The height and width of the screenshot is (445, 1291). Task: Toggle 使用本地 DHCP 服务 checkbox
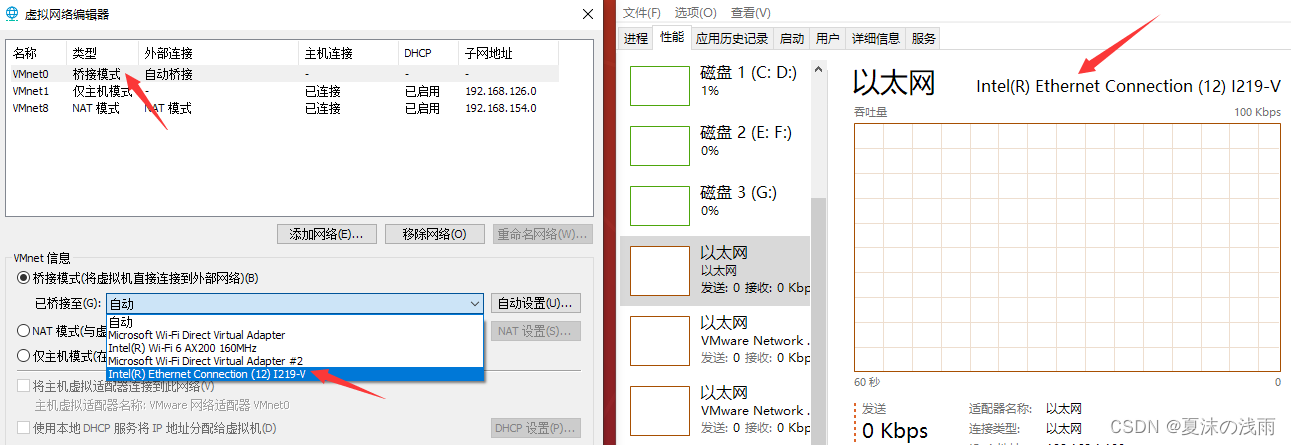coord(24,428)
